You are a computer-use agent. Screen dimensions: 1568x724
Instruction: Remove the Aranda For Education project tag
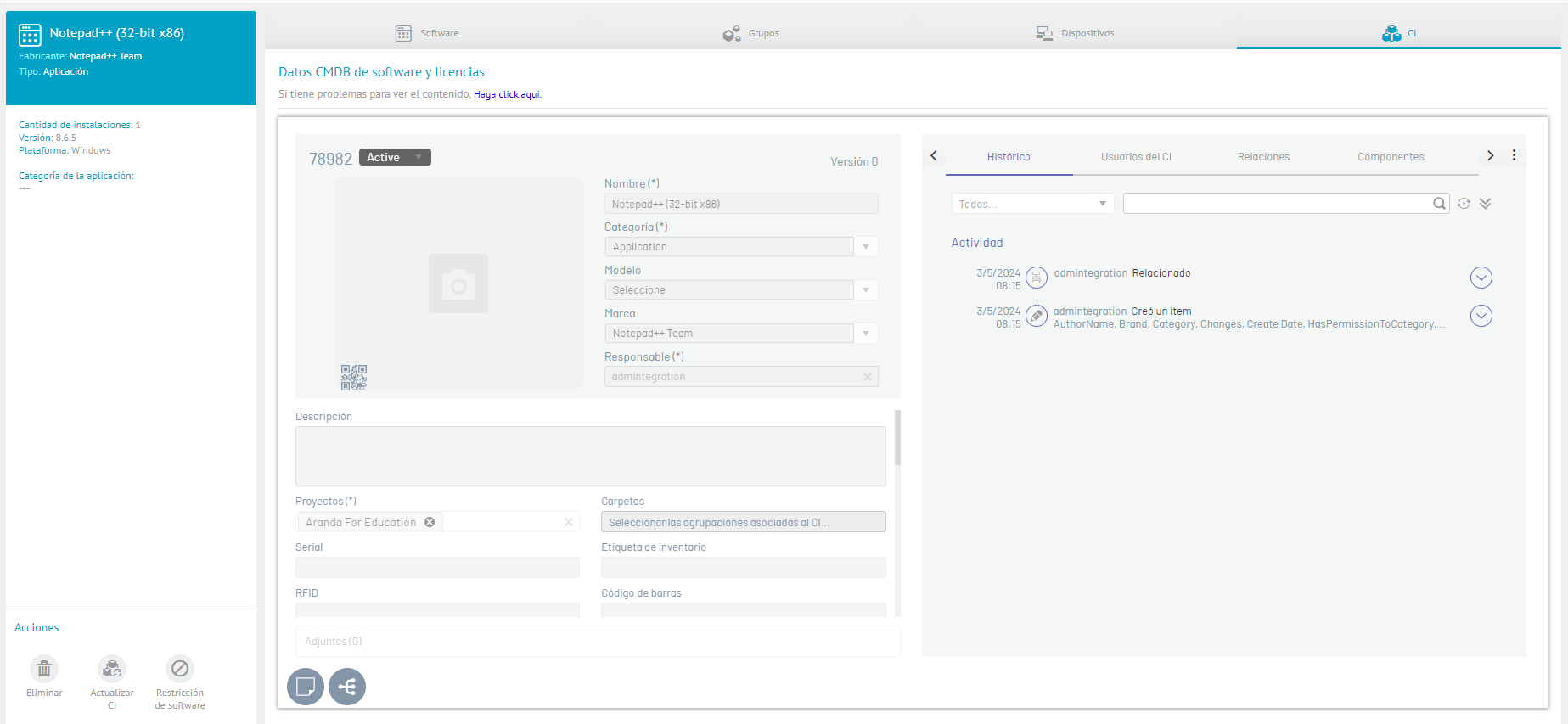[430, 522]
